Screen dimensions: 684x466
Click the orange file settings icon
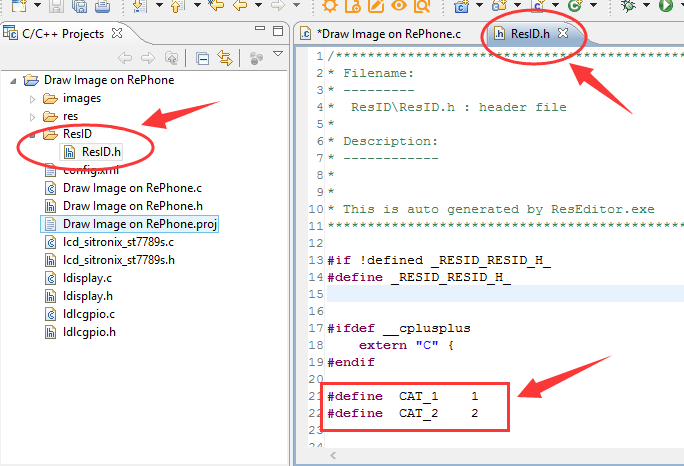tap(352, 6)
